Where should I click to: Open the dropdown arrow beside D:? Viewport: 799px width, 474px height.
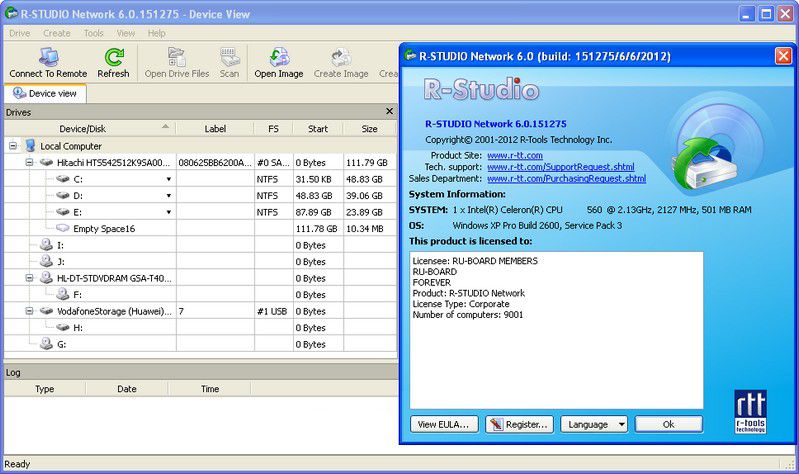tap(169, 196)
